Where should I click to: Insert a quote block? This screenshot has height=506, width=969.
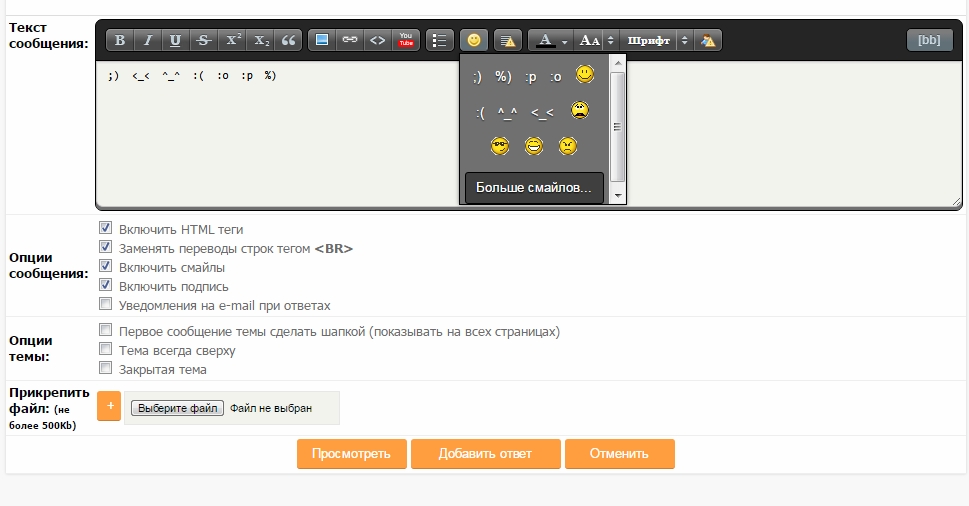(289, 40)
